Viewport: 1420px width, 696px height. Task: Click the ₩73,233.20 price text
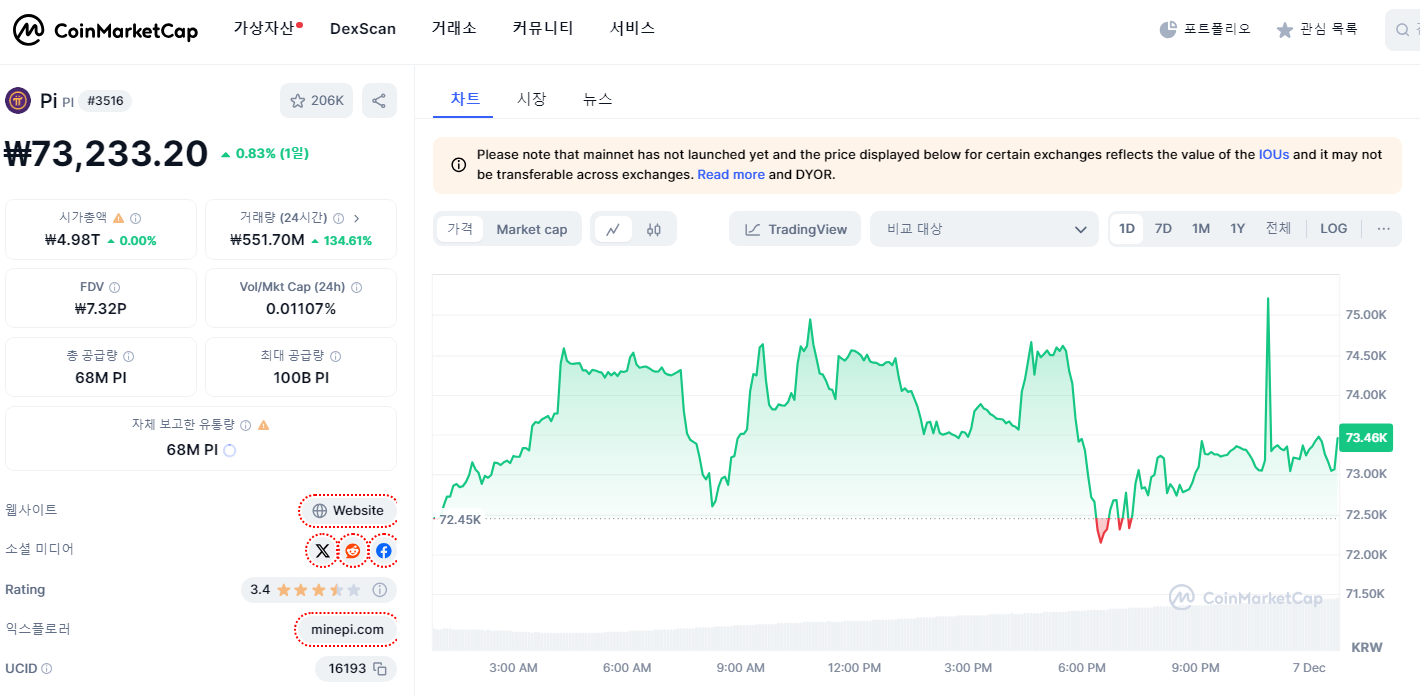107,153
